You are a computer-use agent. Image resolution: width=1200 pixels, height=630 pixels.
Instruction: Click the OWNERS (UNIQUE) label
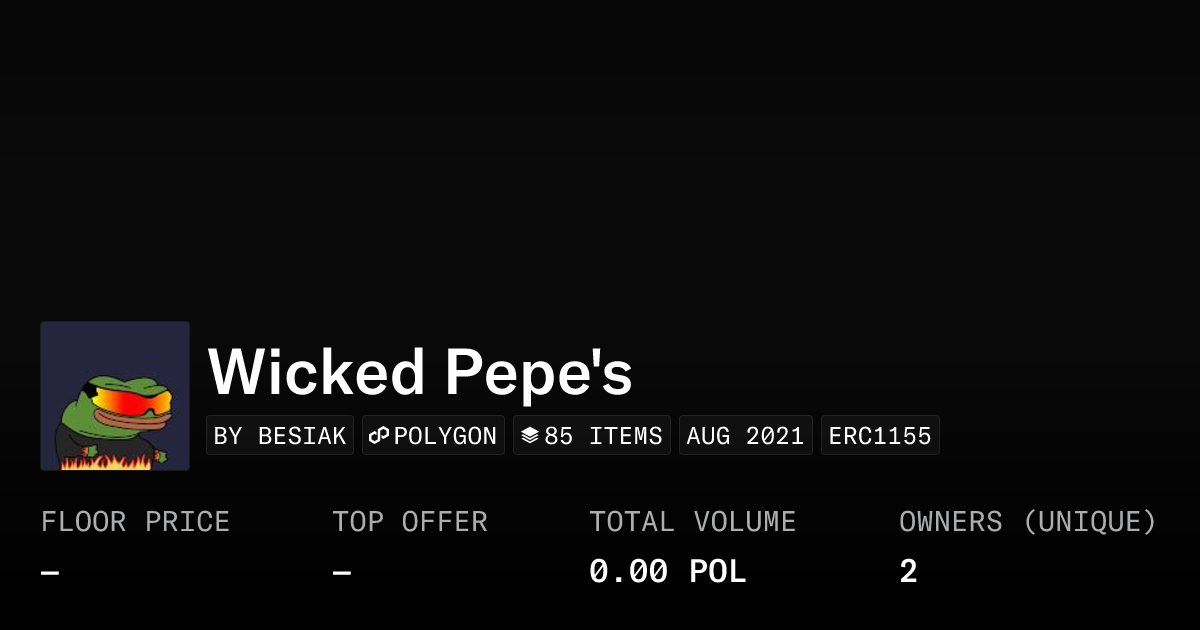[1027, 522]
